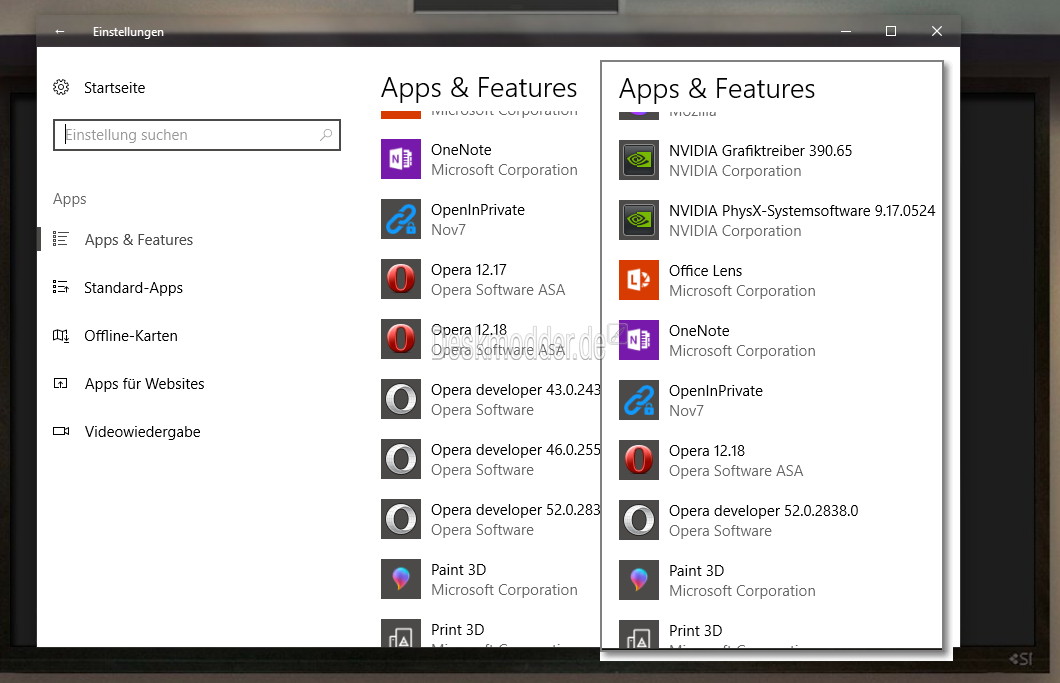Viewport: 1060px width, 683px height.
Task: Click Opera developer 46.0.255 icon
Action: pyautogui.click(x=401, y=459)
